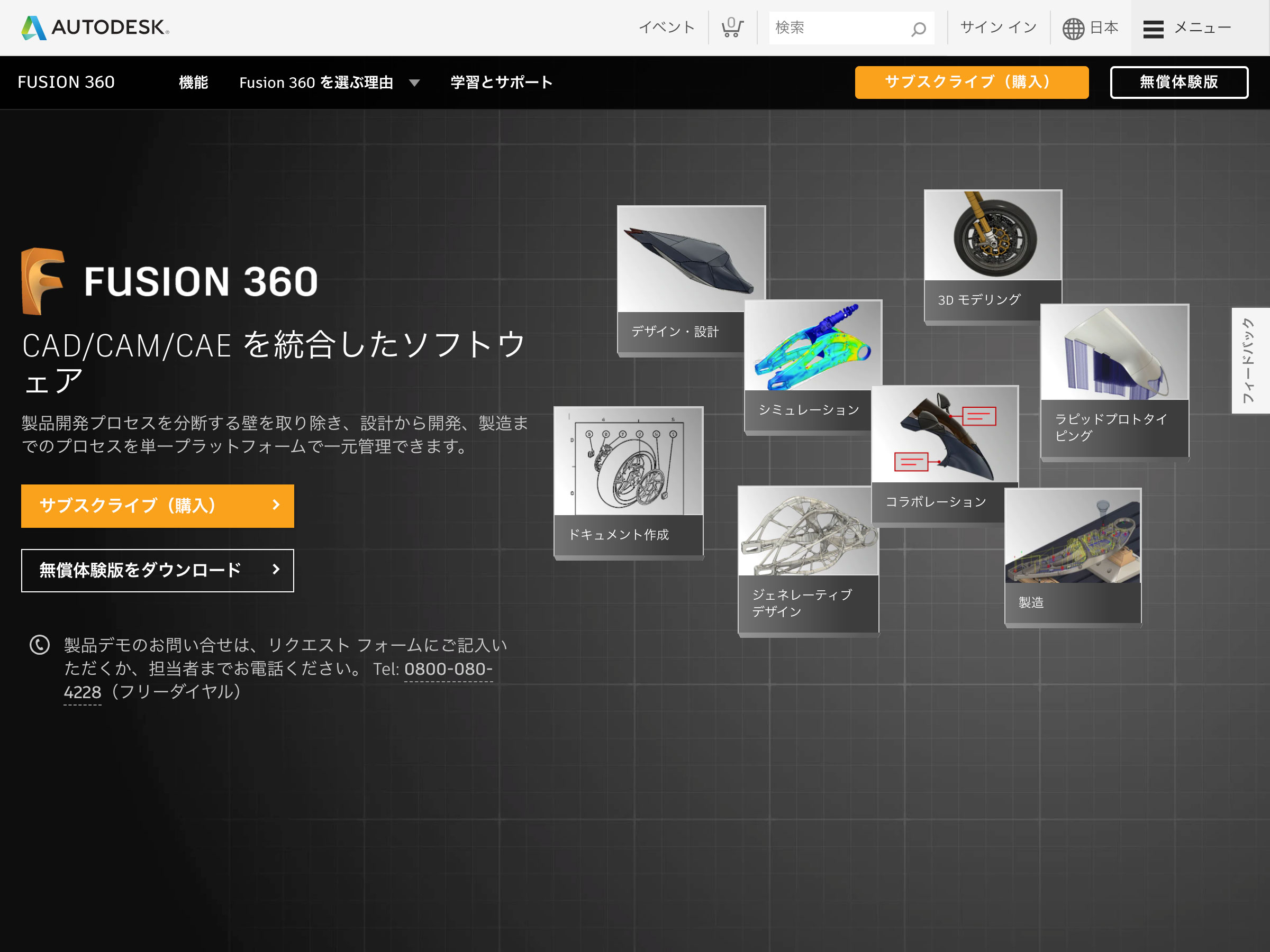Open 学習とサポート nav item
This screenshot has width=1270, height=952.
(x=501, y=83)
